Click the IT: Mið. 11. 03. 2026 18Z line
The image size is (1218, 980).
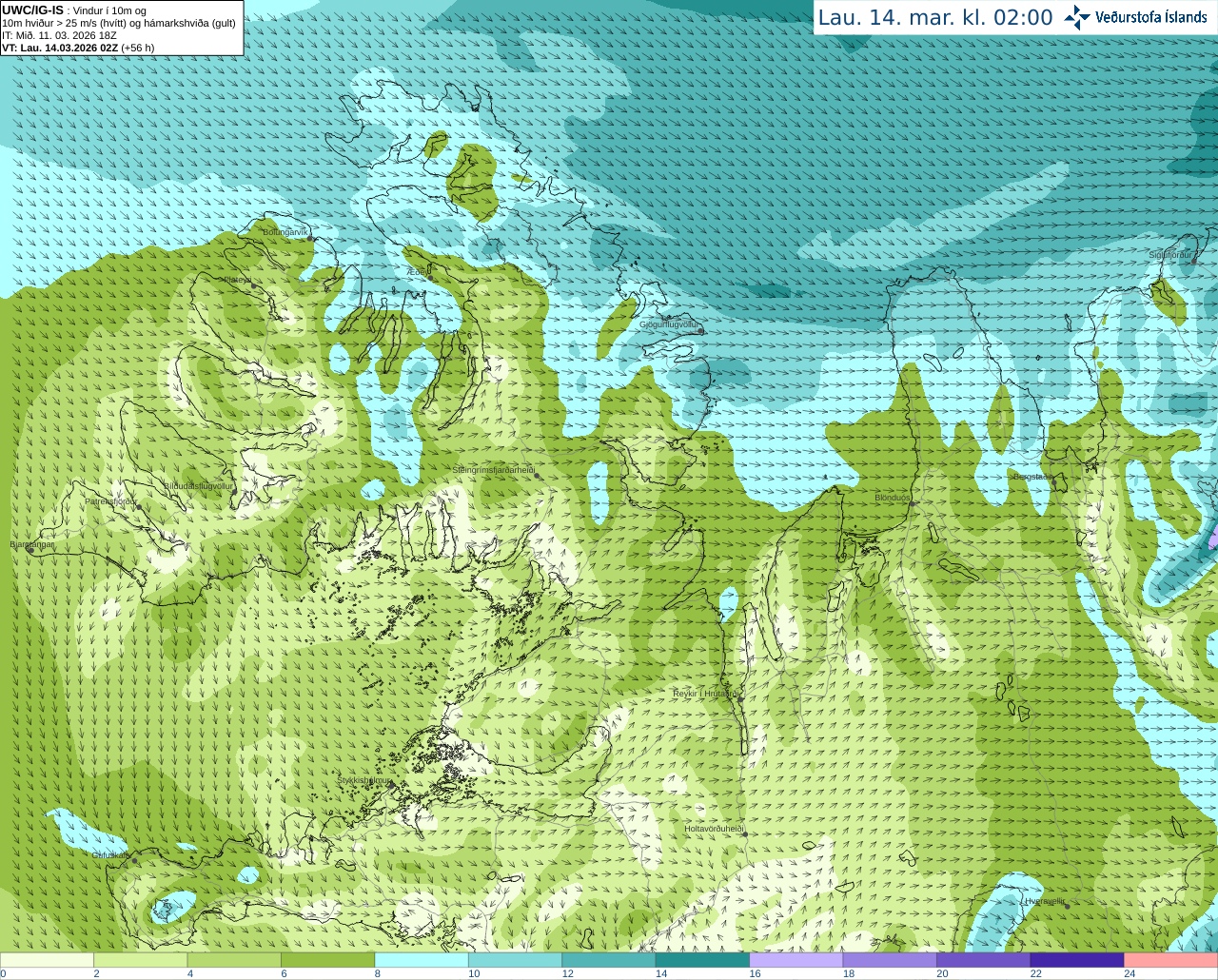59,35
